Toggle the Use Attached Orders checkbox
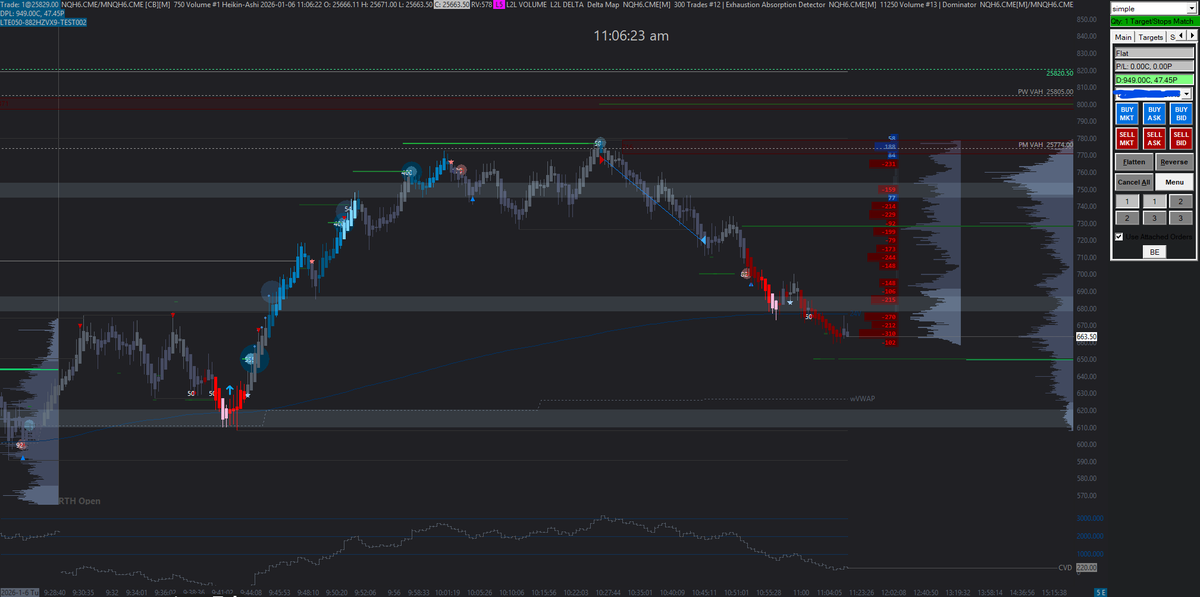The image size is (1200, 597). click(1119, 237)
